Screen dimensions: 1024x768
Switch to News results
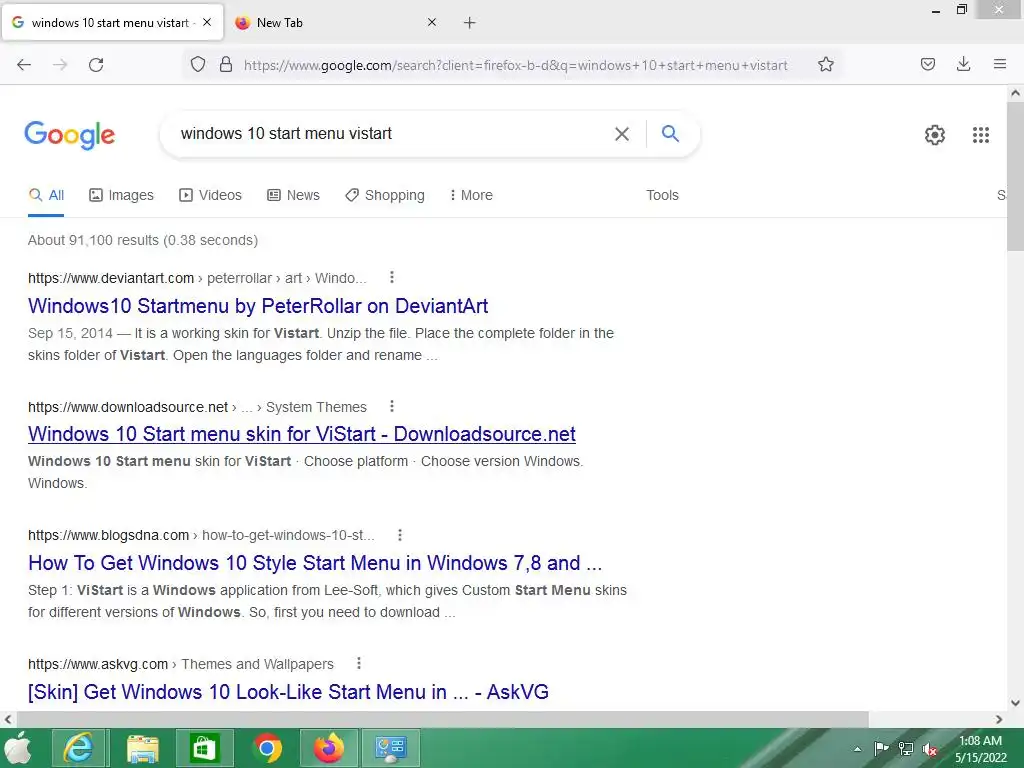click(x=293, y=195)
